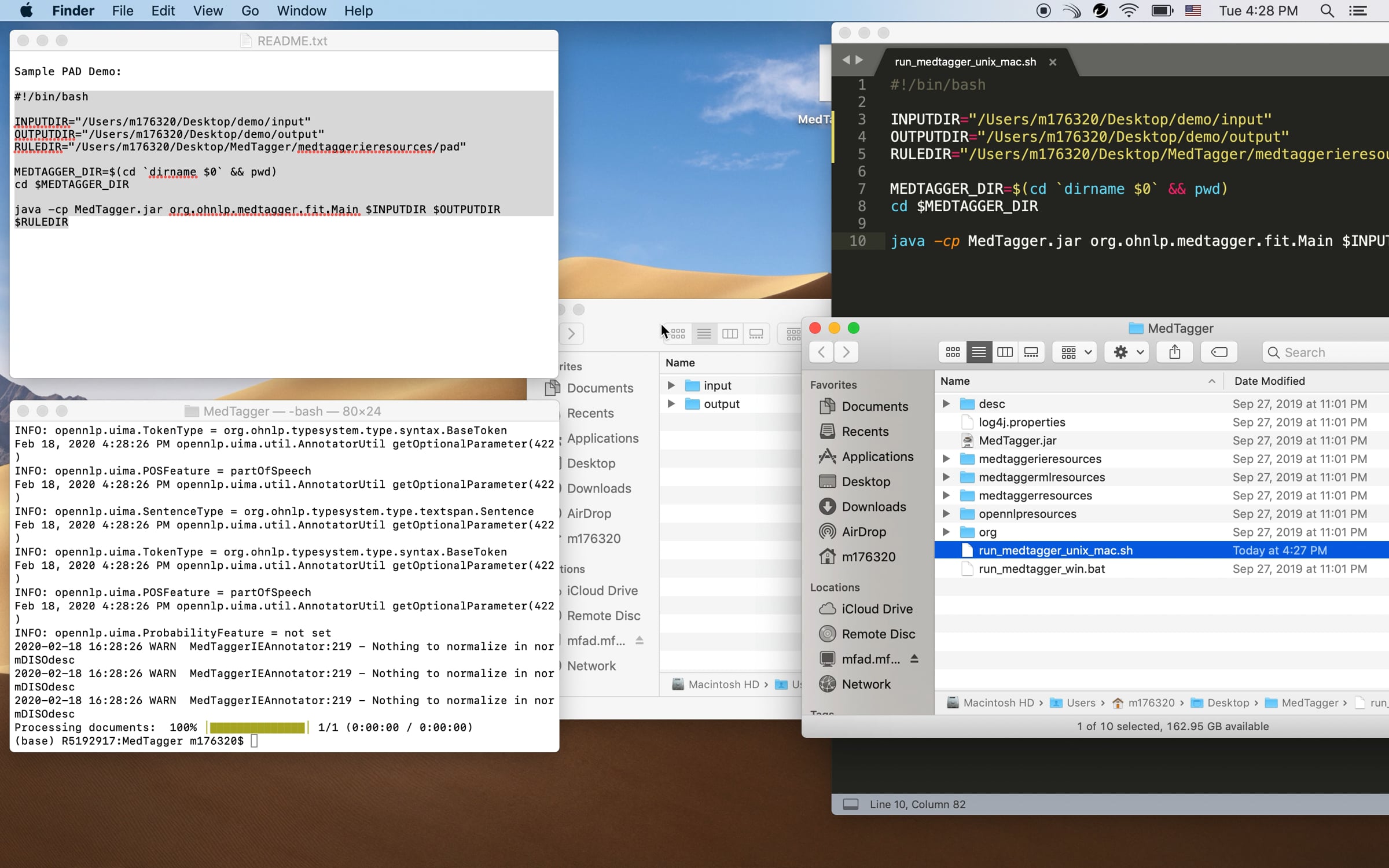The height and width of the screenshot is (868, 1389).
Task: Switch MedTagger window to icon view
Action: click(x=953, y=352)
